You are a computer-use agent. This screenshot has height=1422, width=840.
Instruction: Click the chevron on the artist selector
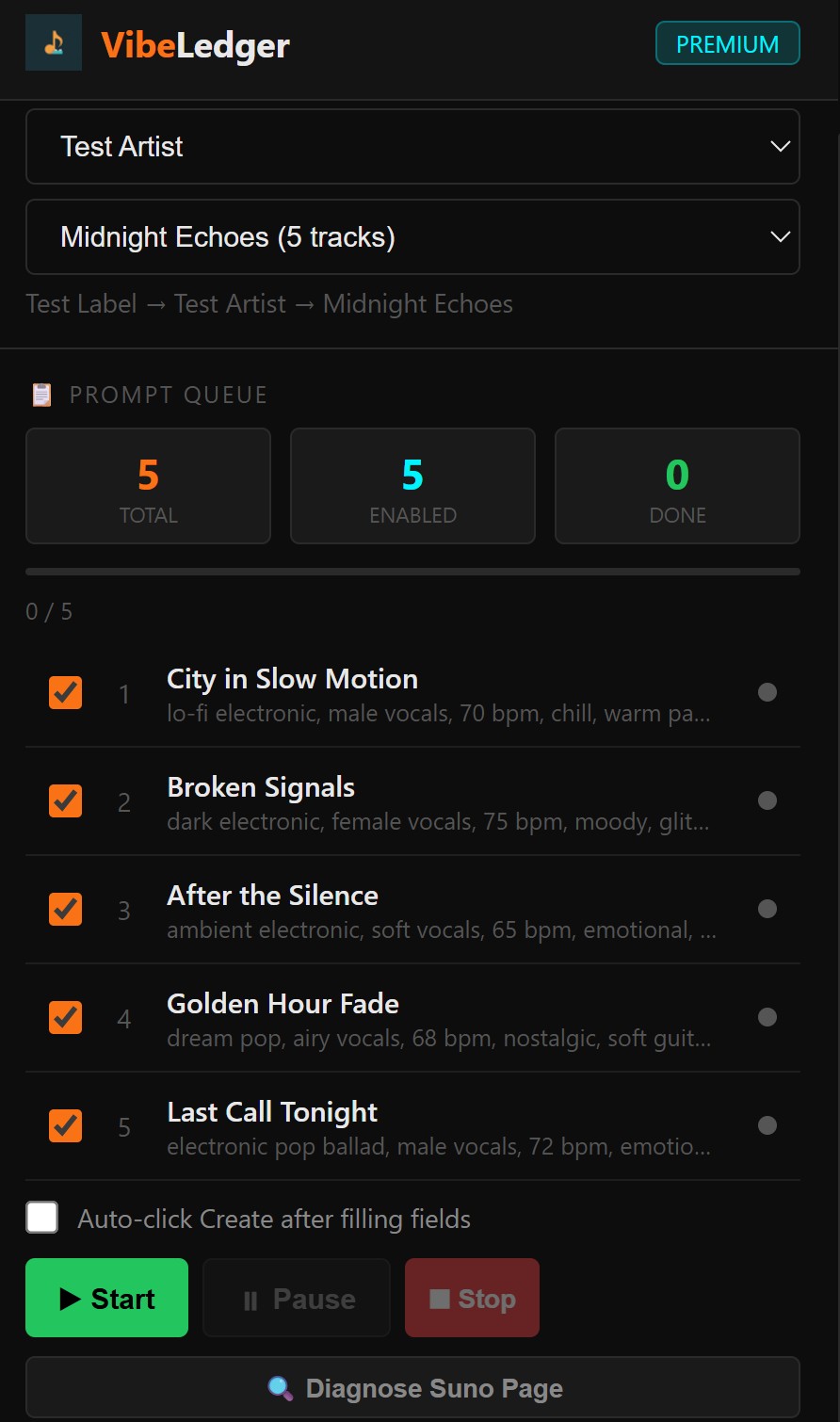(780, 146)
